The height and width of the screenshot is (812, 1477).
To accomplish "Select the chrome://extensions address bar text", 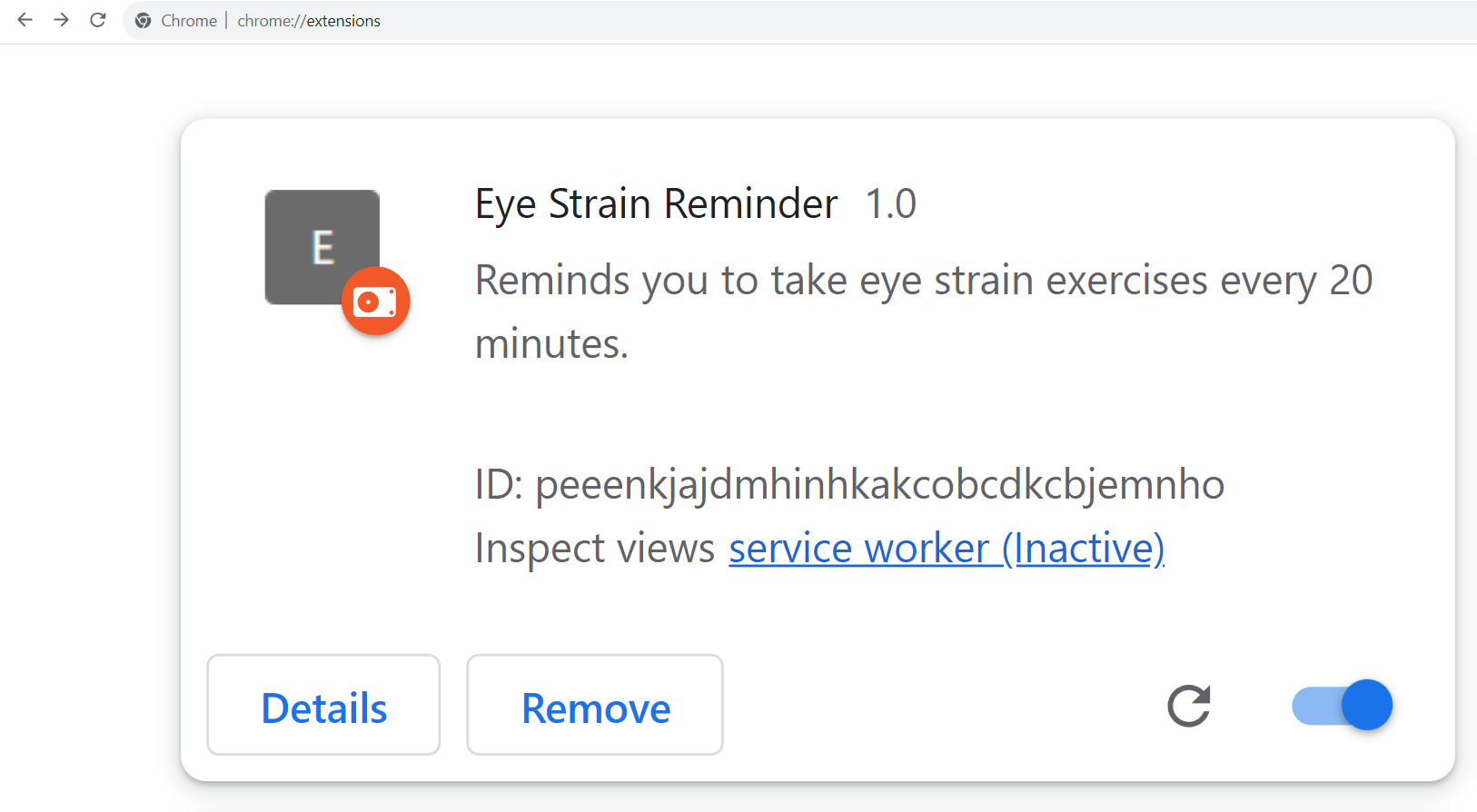I will pos(309,20).
